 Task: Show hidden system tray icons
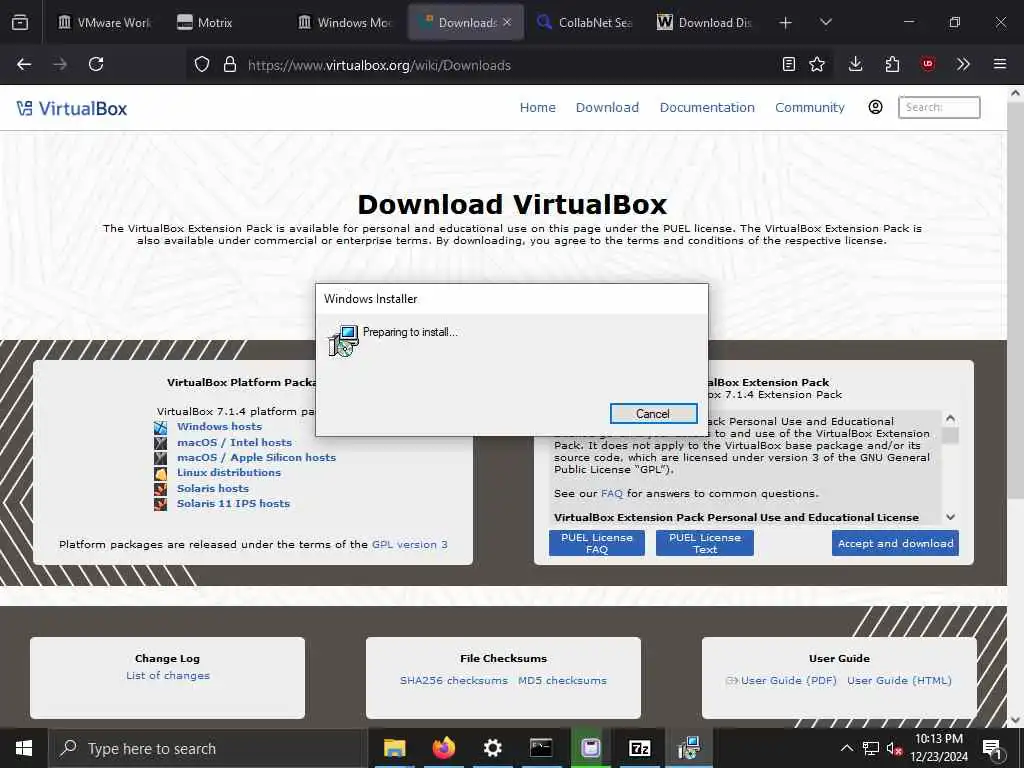(x=846, y=748)
